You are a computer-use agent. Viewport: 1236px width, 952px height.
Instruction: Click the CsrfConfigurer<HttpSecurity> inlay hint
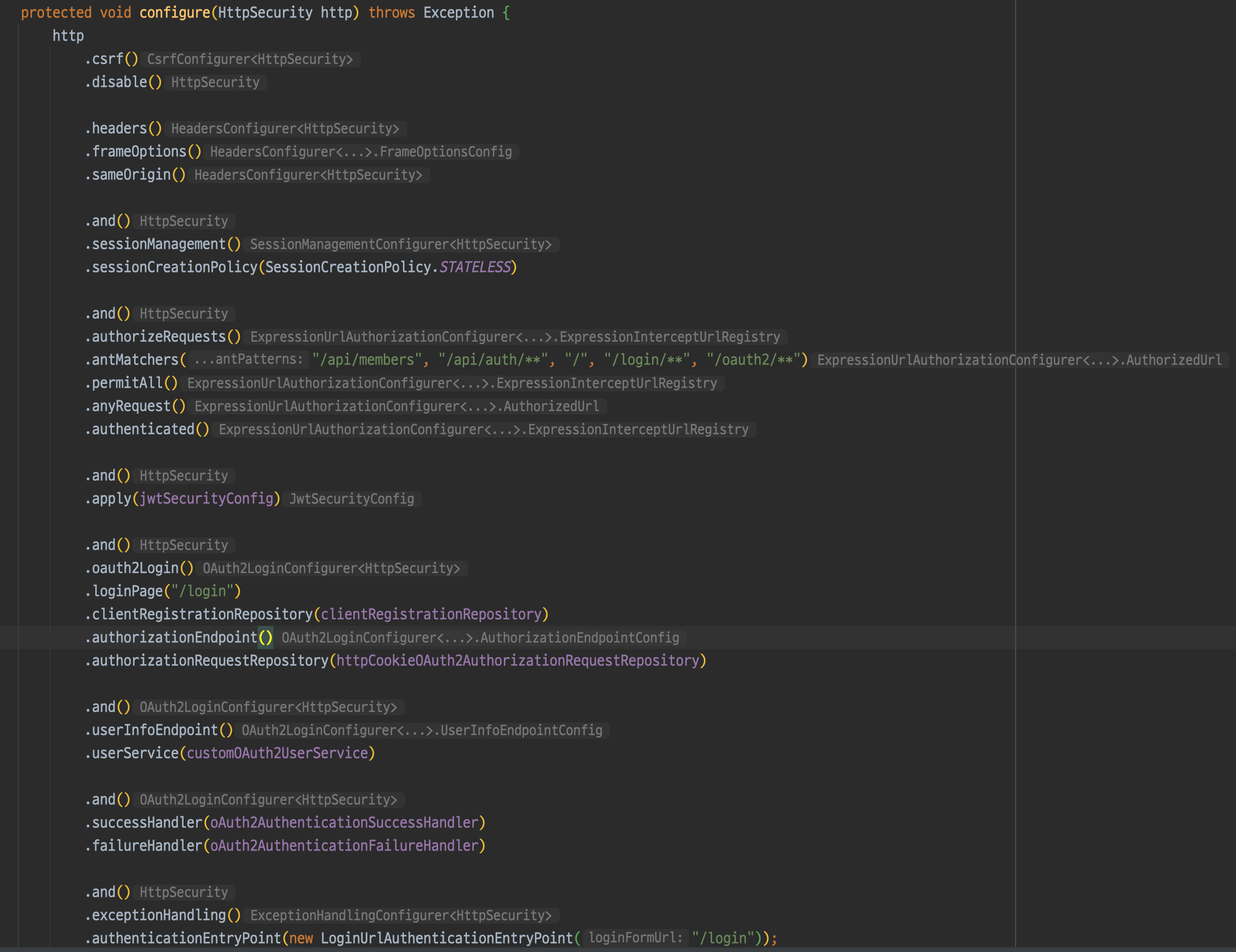click(x=250, y=59)
